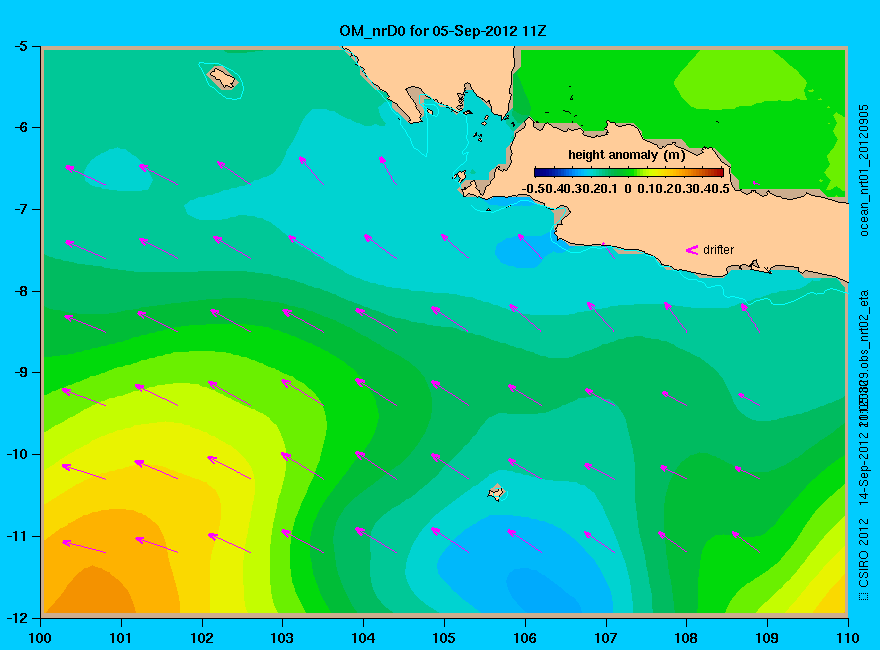Click the x-axis label "110"
Image resolution: width=880 pixels, height=650 pixels.
click(848, 638)
